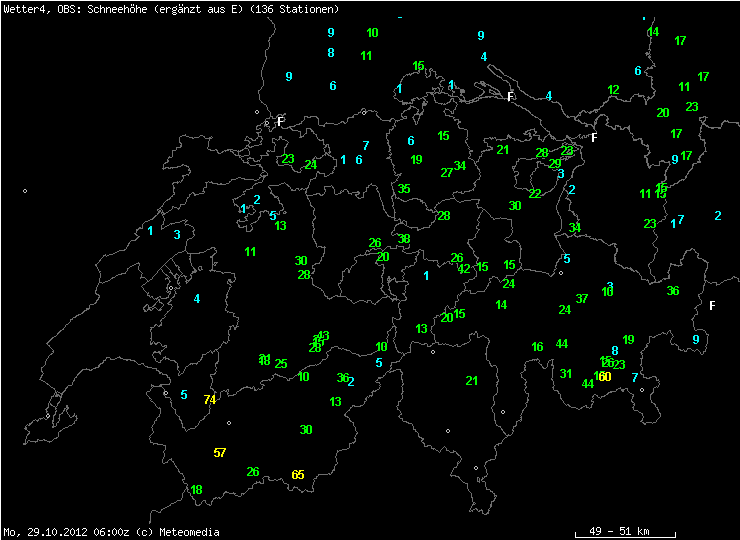The height and width of the screenshot is (540, 740).
Task: Click the green 25 station marker
Action: tap(281, 364)
